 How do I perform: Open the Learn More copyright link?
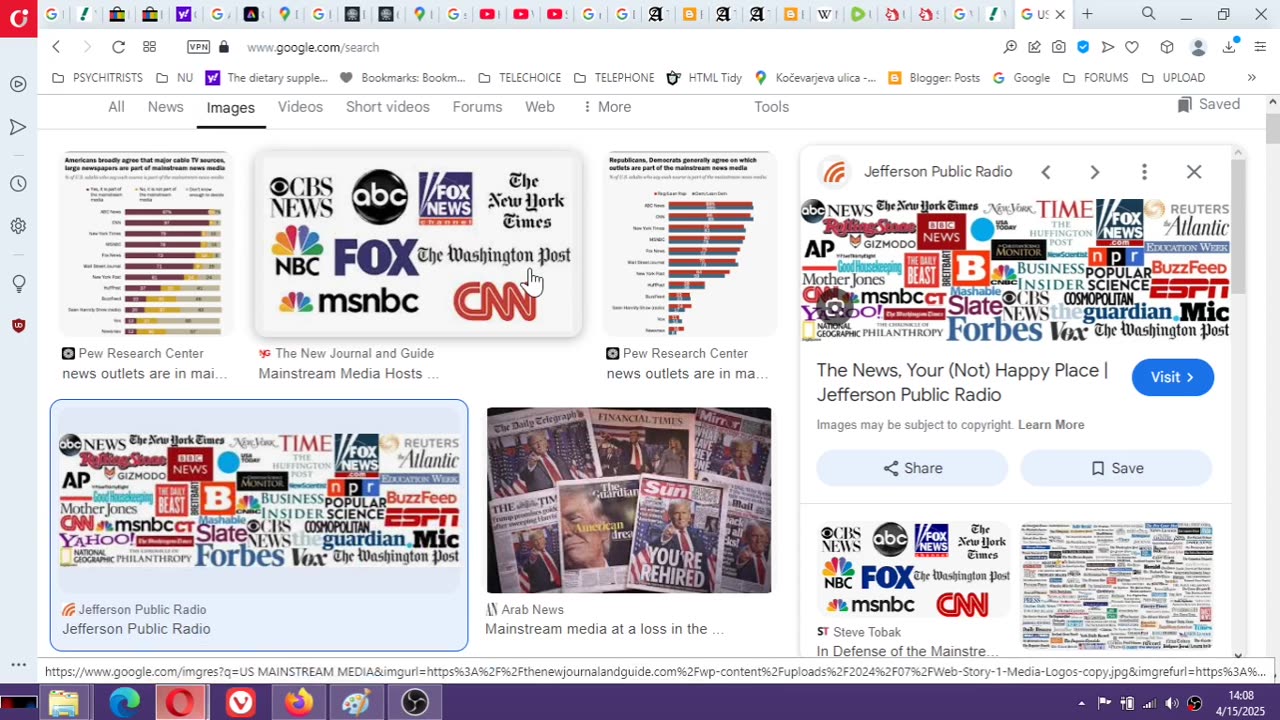tap(1051, 425)
